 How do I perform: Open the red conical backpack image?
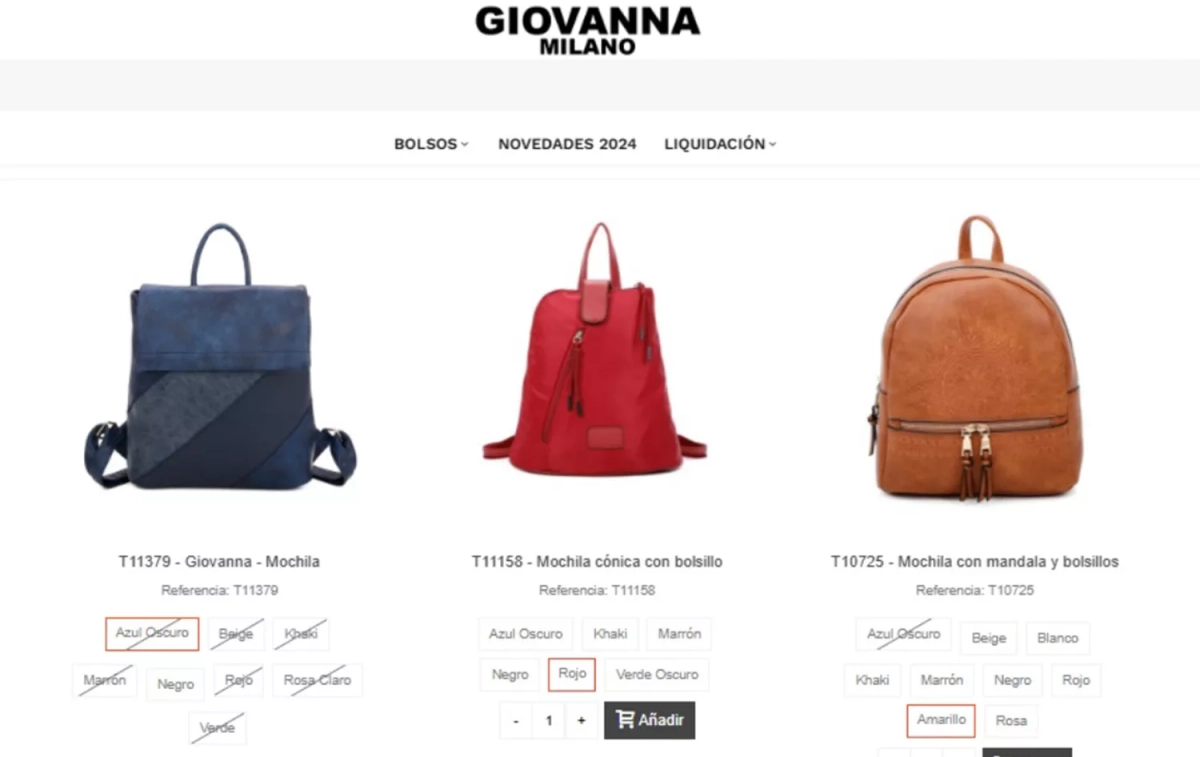pyautogui.click(x=595, y=348)
